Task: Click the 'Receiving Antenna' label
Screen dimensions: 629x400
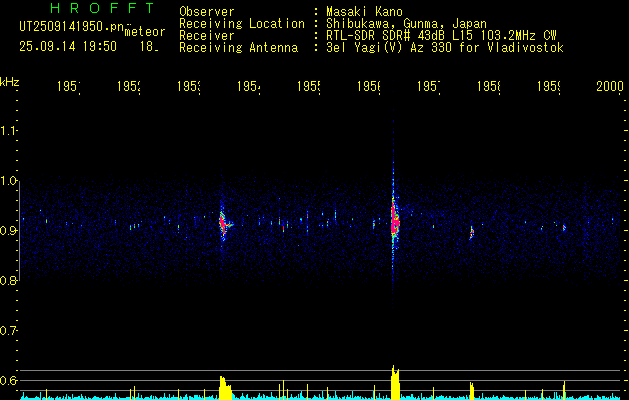Action: (x=238, y=48)
